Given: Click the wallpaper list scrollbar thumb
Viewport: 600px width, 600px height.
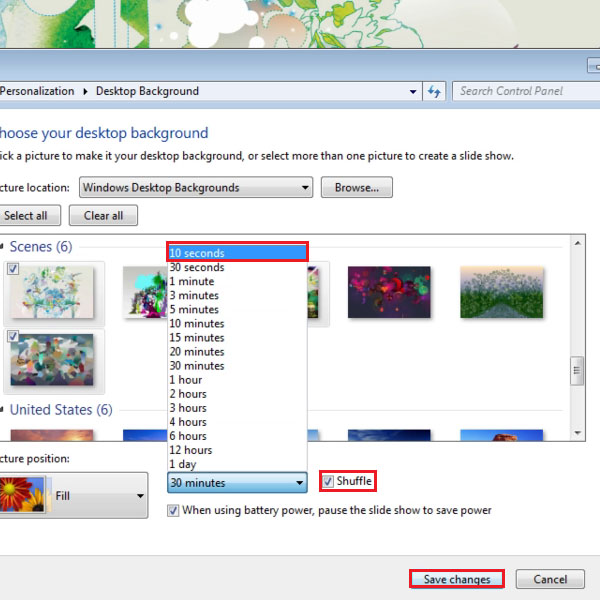Looking at the screenshot, I should (577, 371).
